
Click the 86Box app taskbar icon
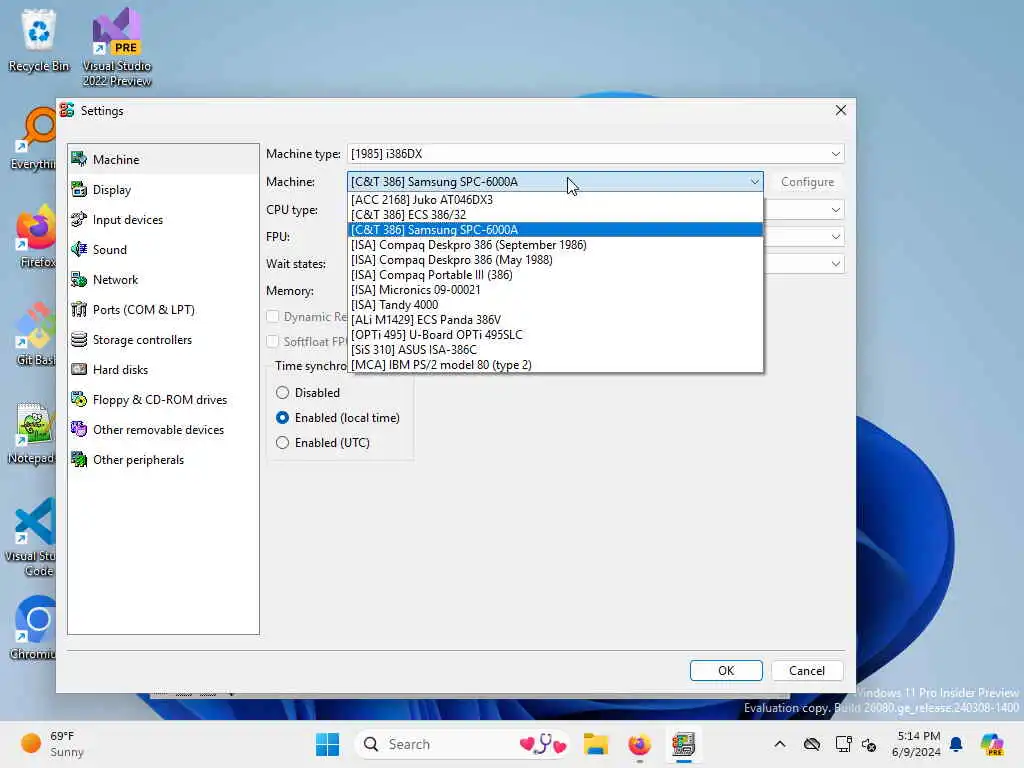(684, 744)
